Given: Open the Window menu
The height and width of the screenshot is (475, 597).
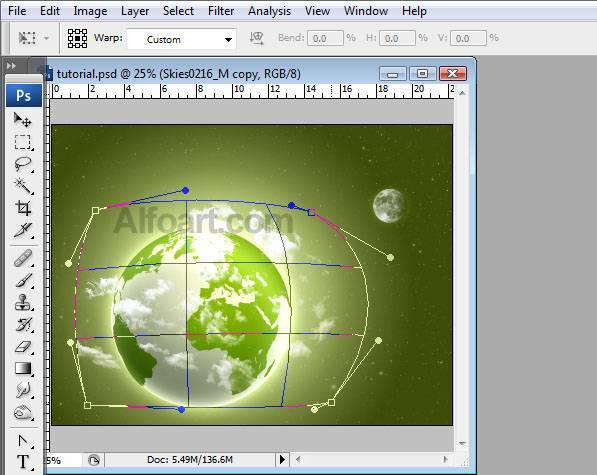Looking at the screenshot, I should pos(366,11).
